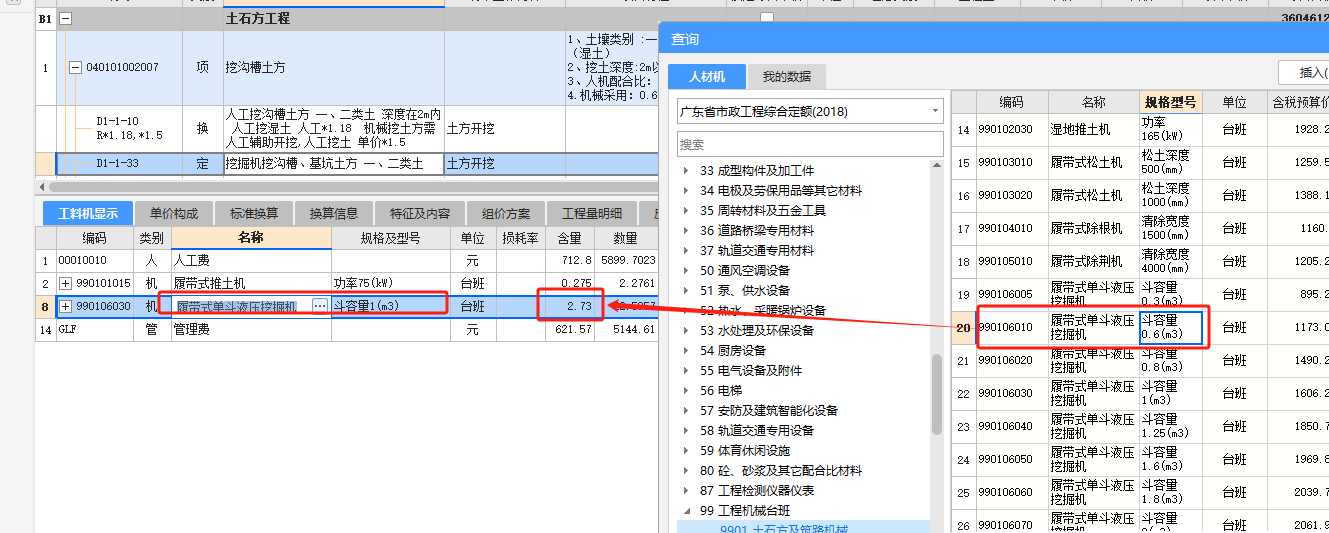Focus the 搜索 input field
The width and height of the screenshot is (1329, 533).
810,144
